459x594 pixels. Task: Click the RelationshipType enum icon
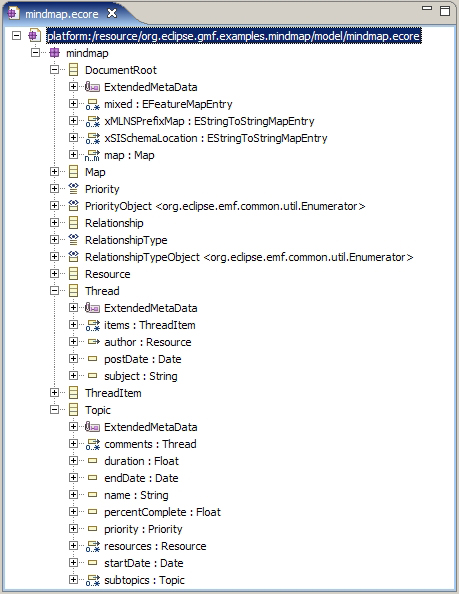73,240
